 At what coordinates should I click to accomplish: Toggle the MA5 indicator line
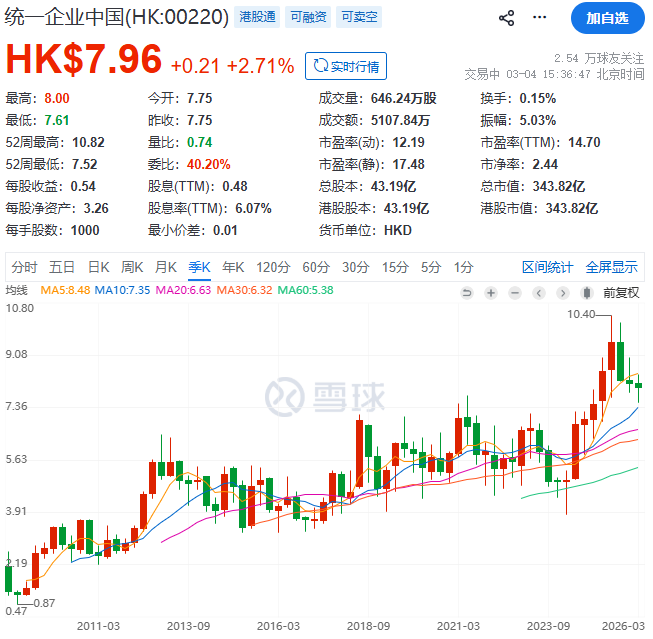point(65,290)
